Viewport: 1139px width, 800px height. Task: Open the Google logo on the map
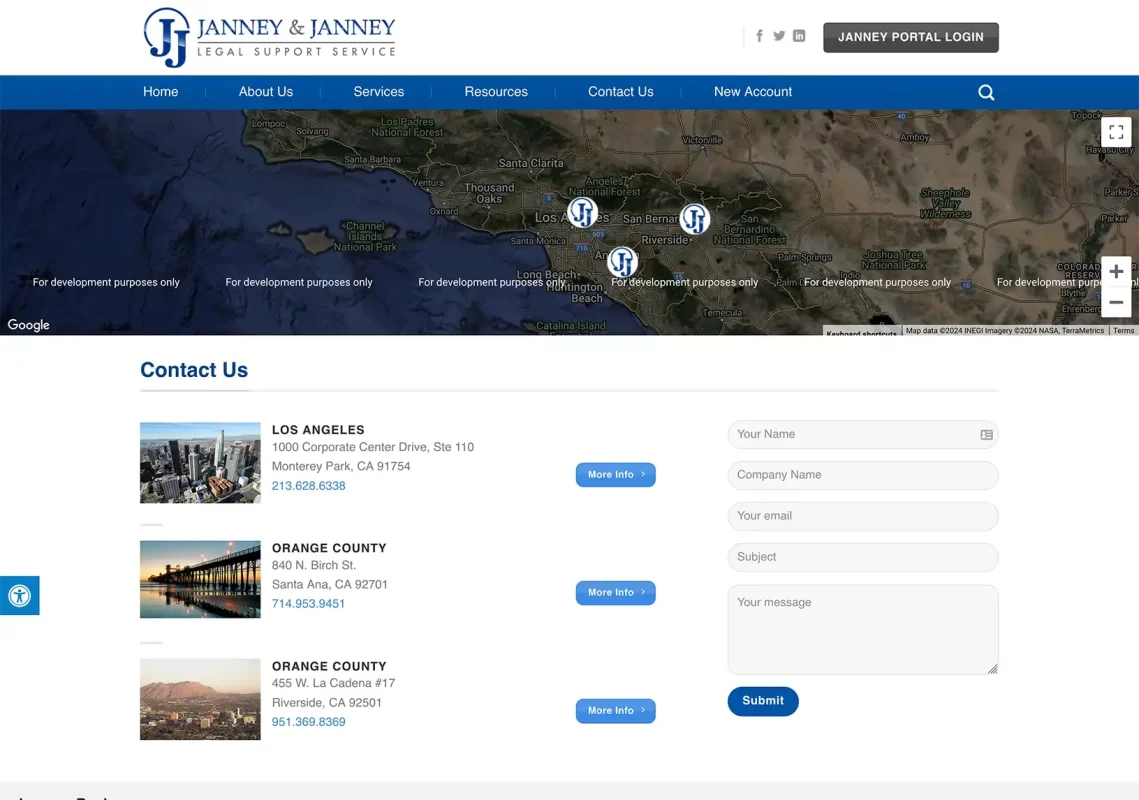click(x=28, y=325)
